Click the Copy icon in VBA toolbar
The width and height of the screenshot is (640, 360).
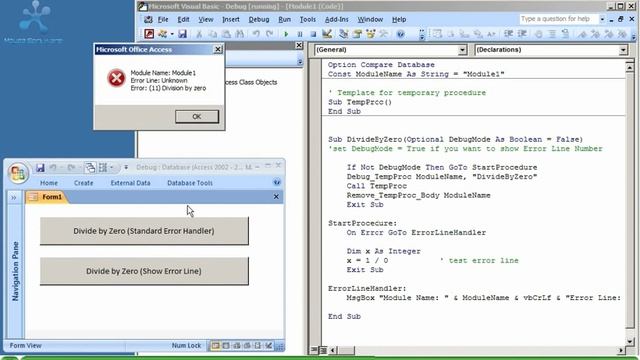coord(213,34)
